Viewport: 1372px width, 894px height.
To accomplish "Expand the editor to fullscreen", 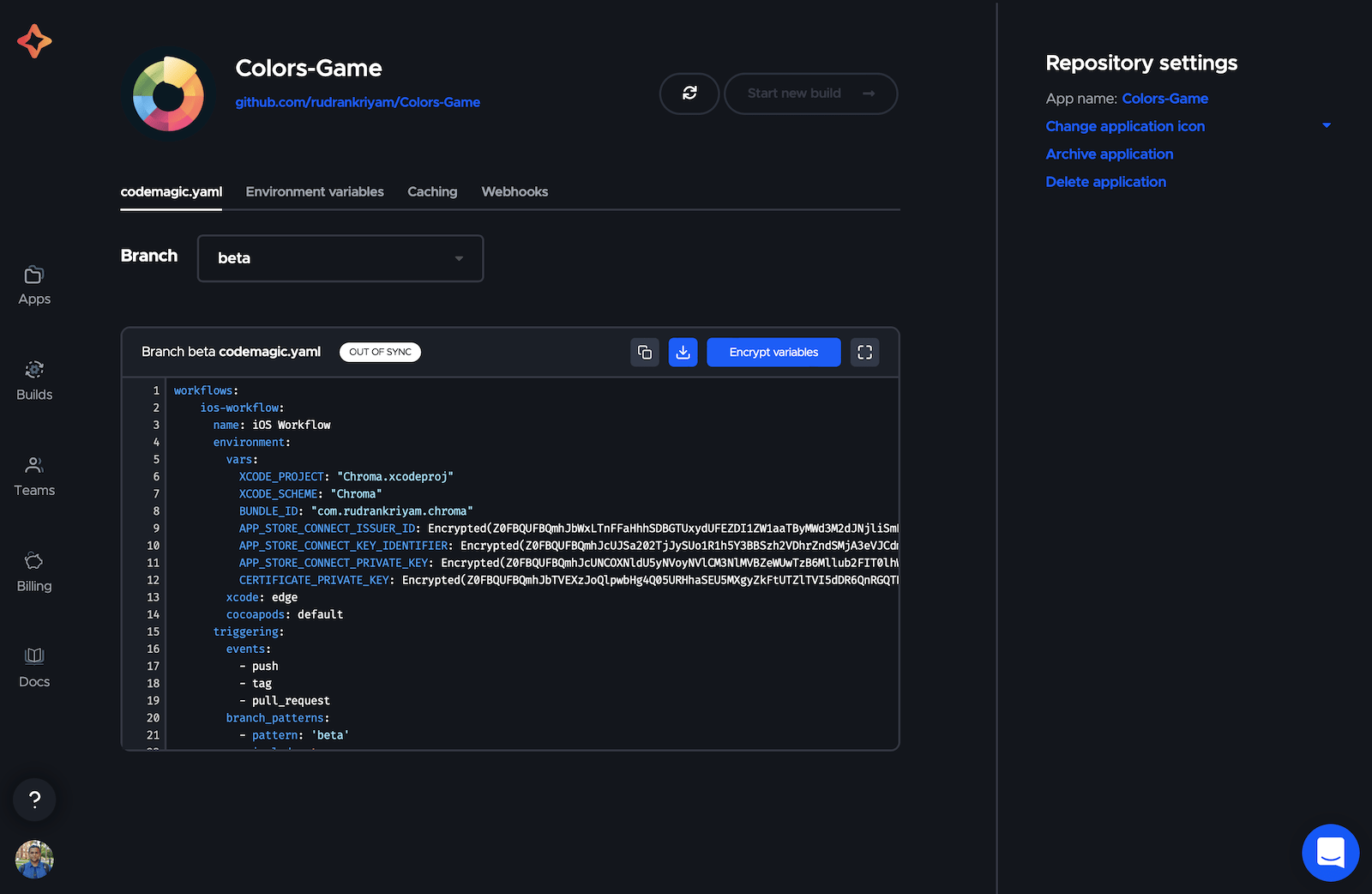I will pos(864,353).
